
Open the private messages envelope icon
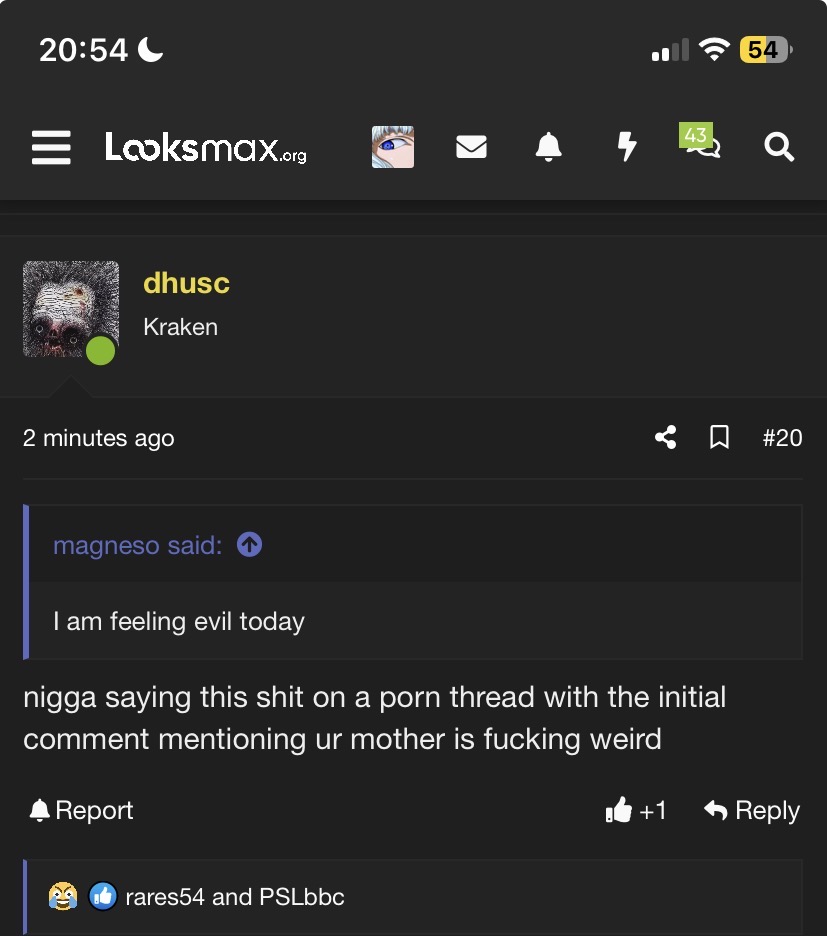click(471, 147)
